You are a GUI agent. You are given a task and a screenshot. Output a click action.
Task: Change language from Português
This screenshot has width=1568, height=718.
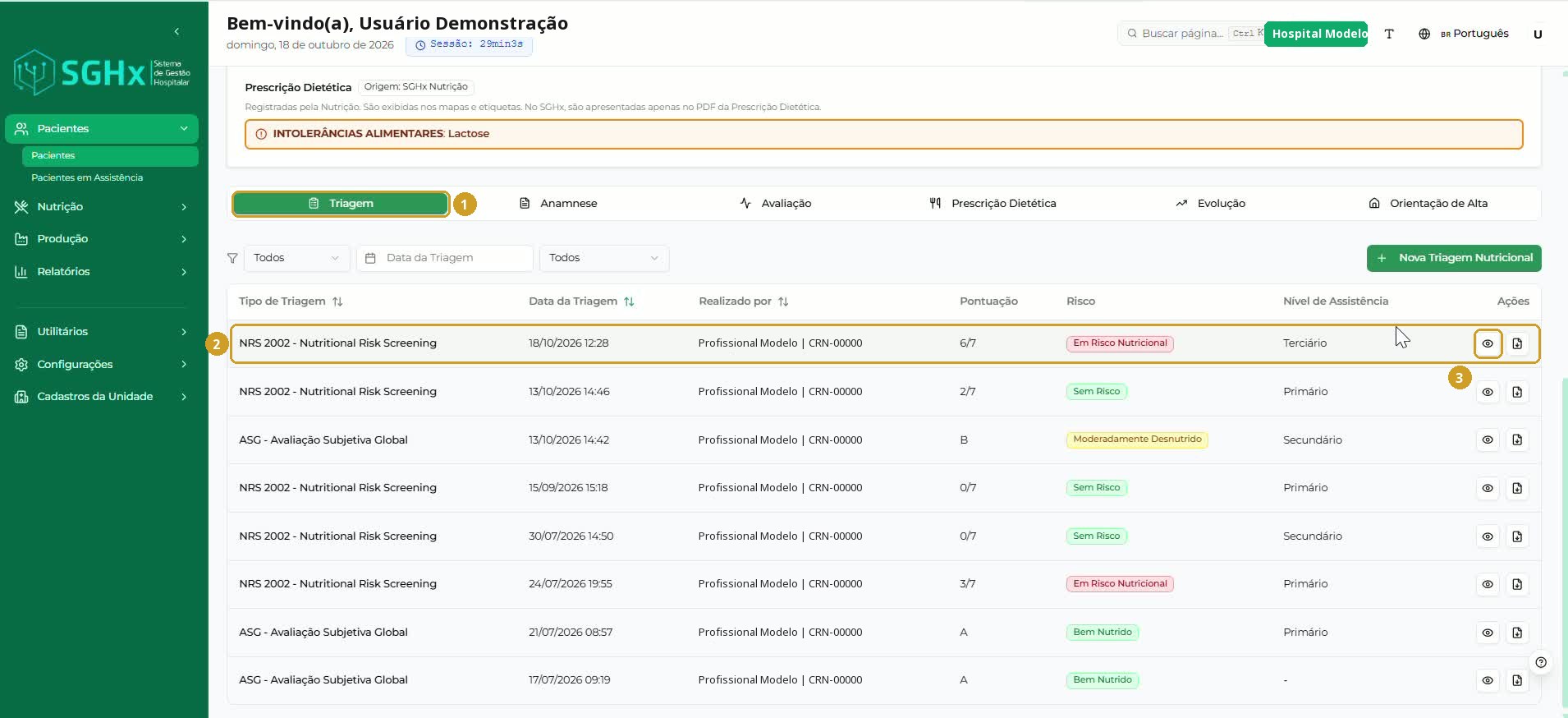(x=1464, y=34)
